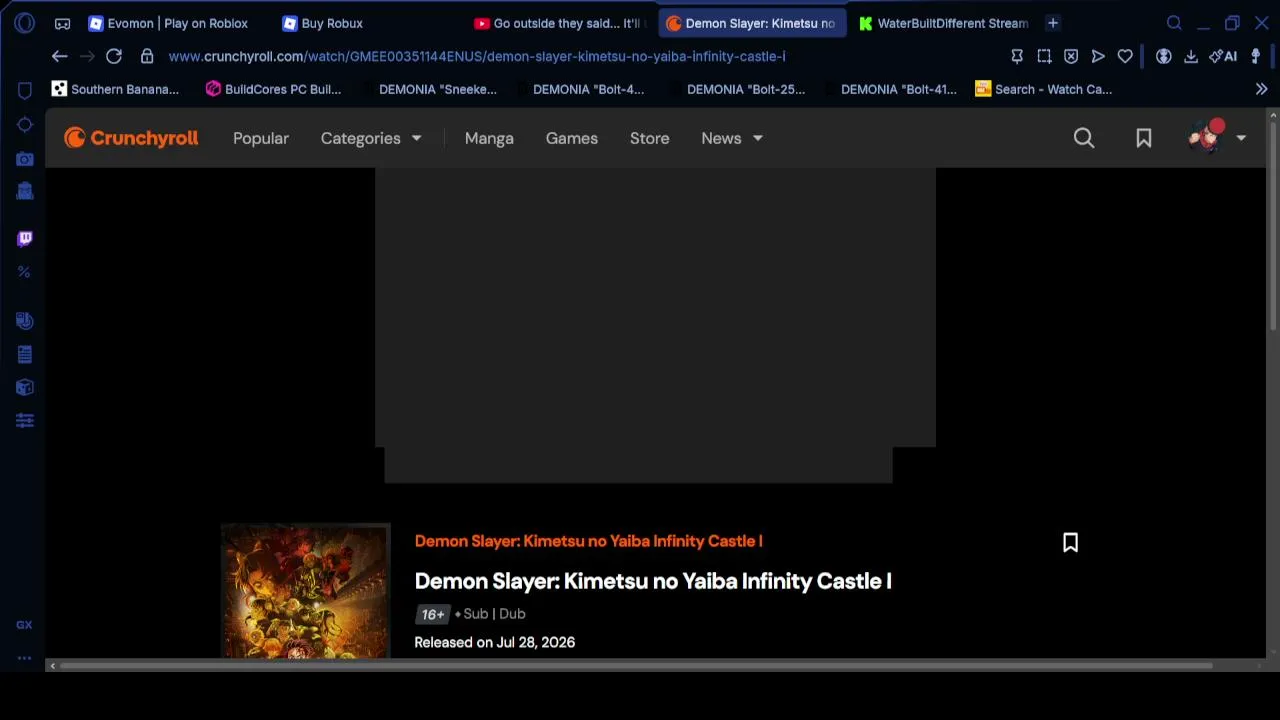Open the Opera GX main menu
The height and width of the screenshot is (720, 1280).
[24, 23]
